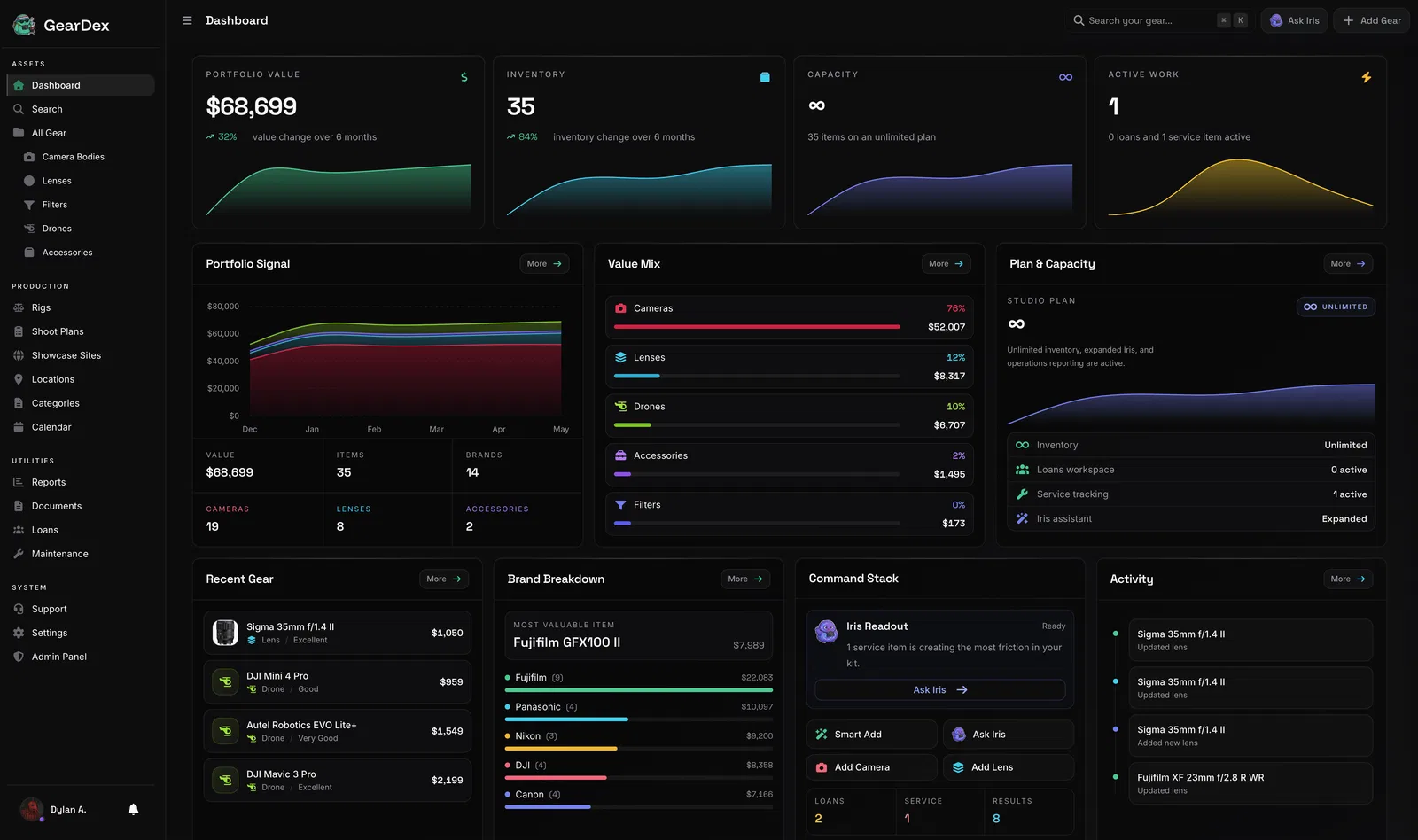Image resolution: width=1418 pixels, height=840 pixels.
Task: Open Autel Robotics EVO Lite+ gear row
Action: point(338,731)
